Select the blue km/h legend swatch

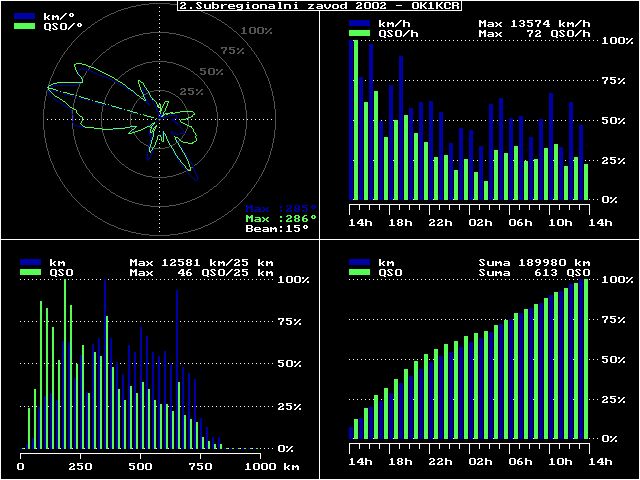pyautogui.click(x=358, y=23)
